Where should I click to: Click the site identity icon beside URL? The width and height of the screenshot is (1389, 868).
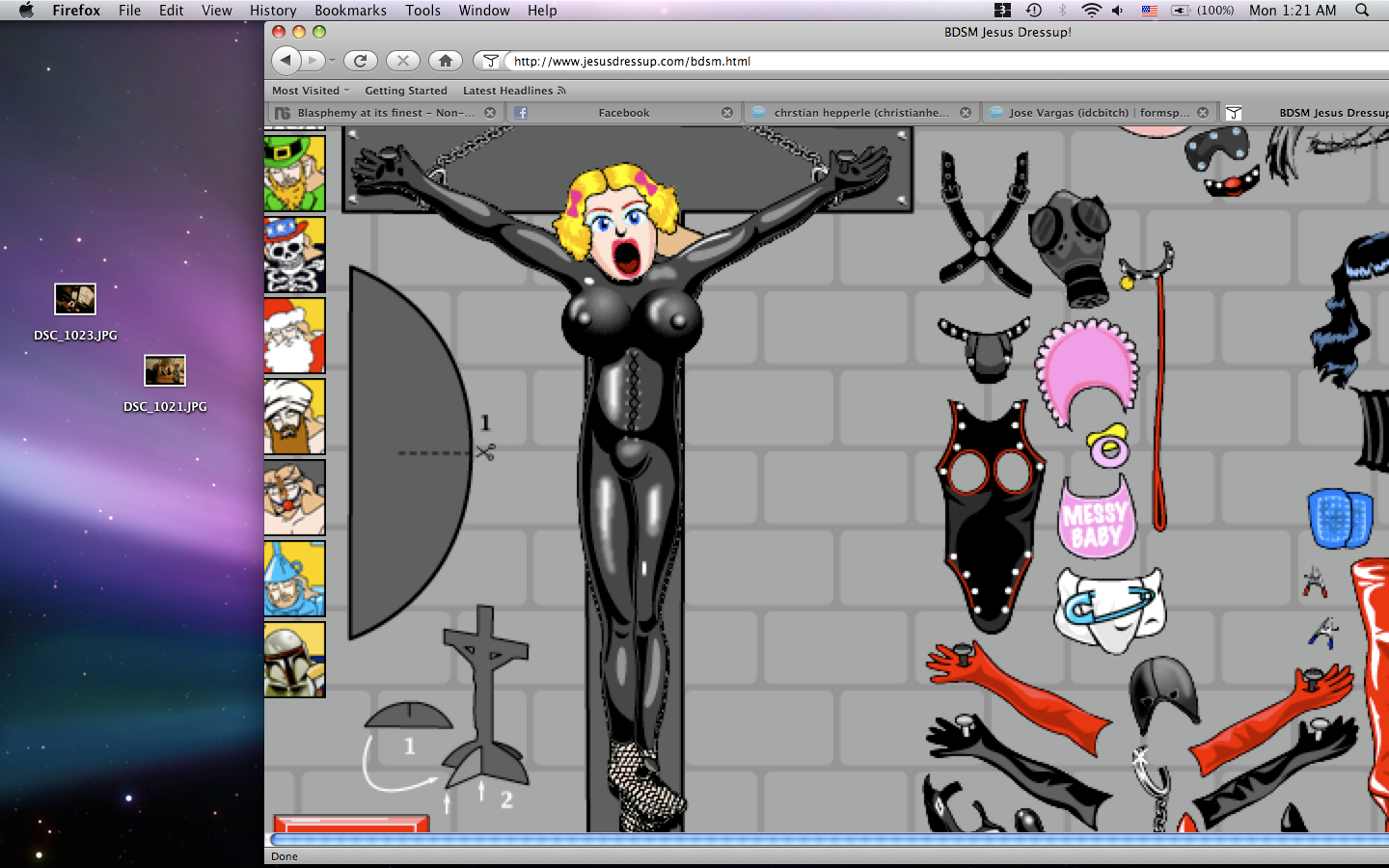490,61
